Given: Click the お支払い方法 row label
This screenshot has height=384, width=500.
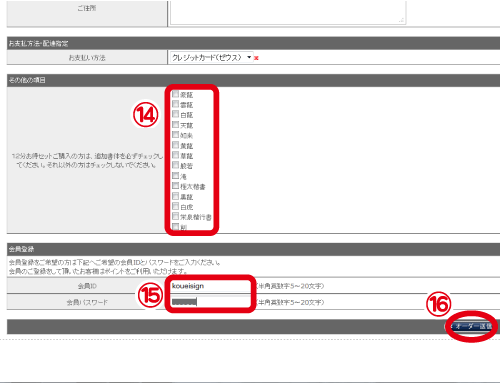Looking at the screenshot, I should point(87,58).
